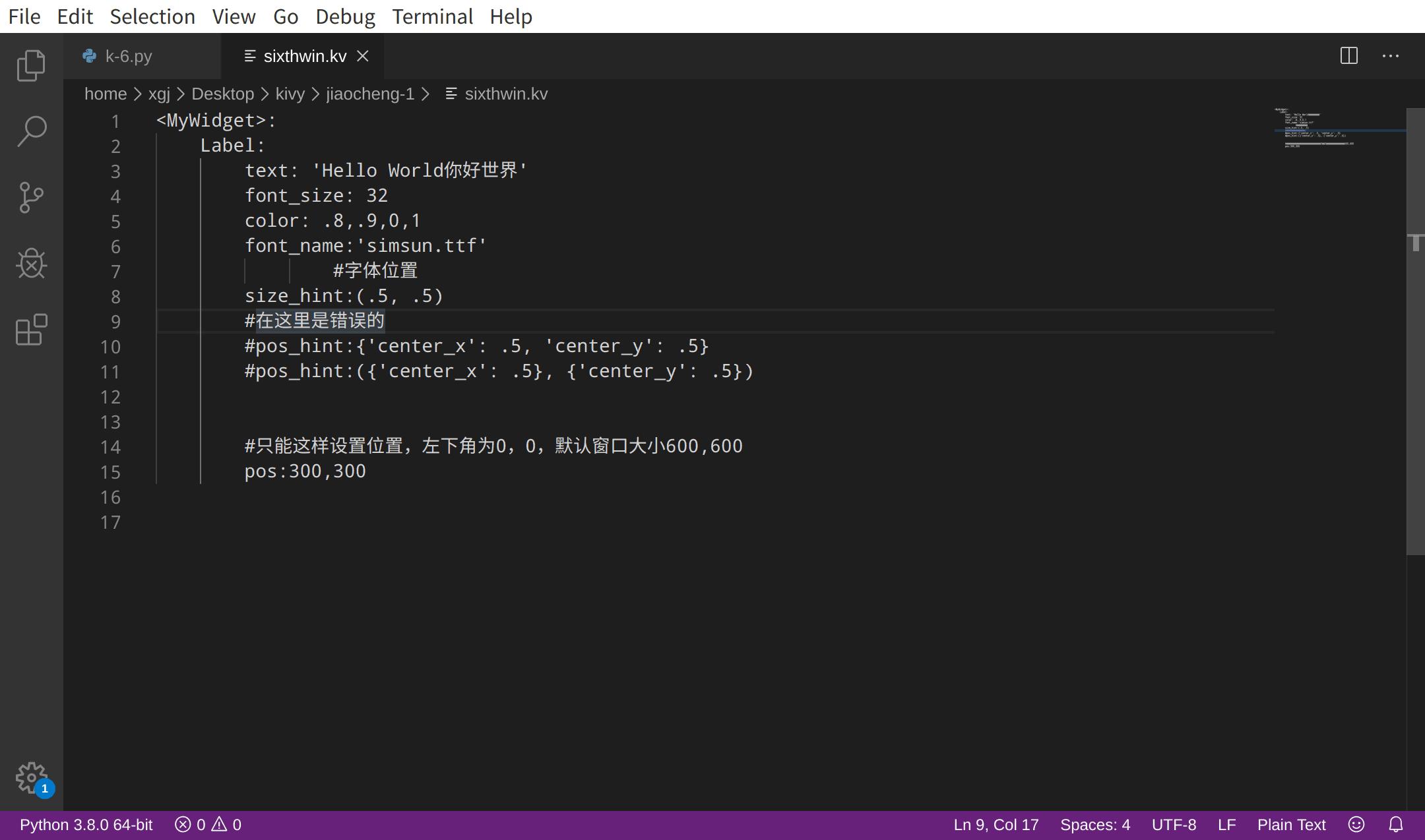Open more editor actions menu

coord(1391,56)
